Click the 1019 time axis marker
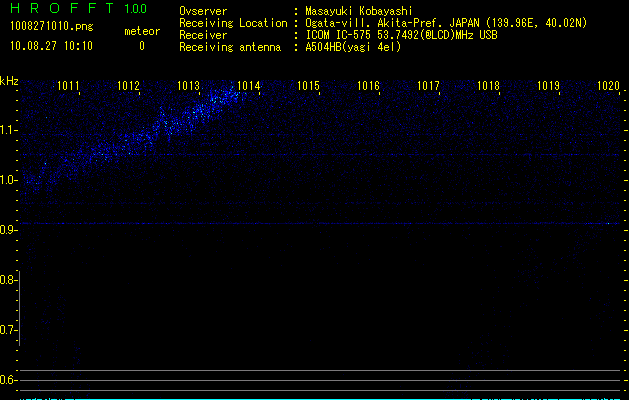The width and height of the screenshot is (629, 400). (x=548, y=86)
